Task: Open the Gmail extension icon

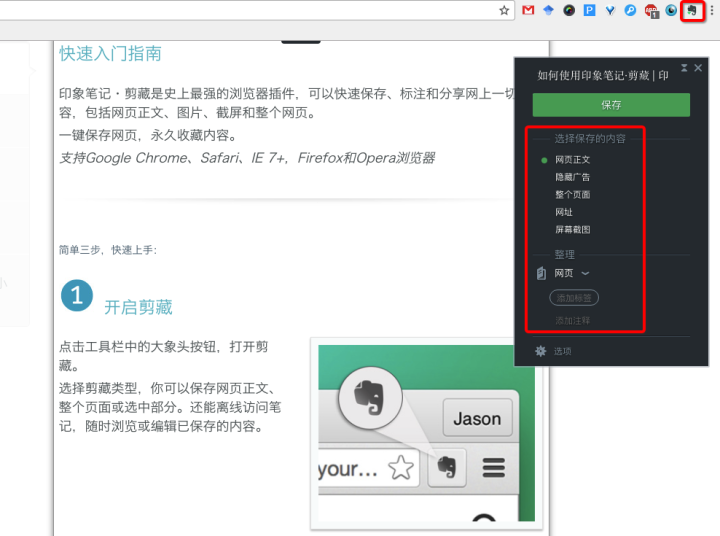Action: 529,10
